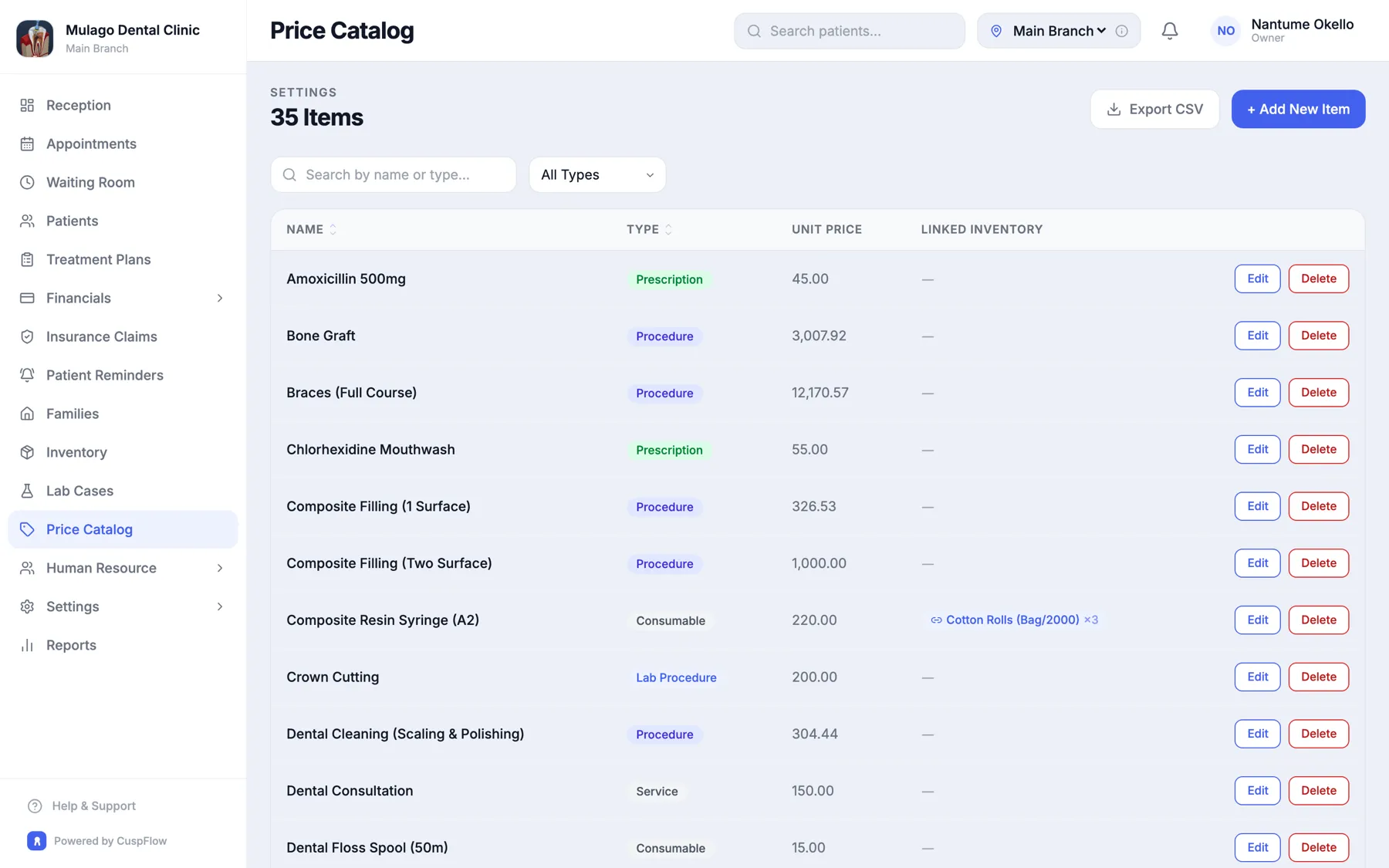
Task: Click the Insurance Claims shield icon
Action: pyautogui.click(x=27, y=336)
